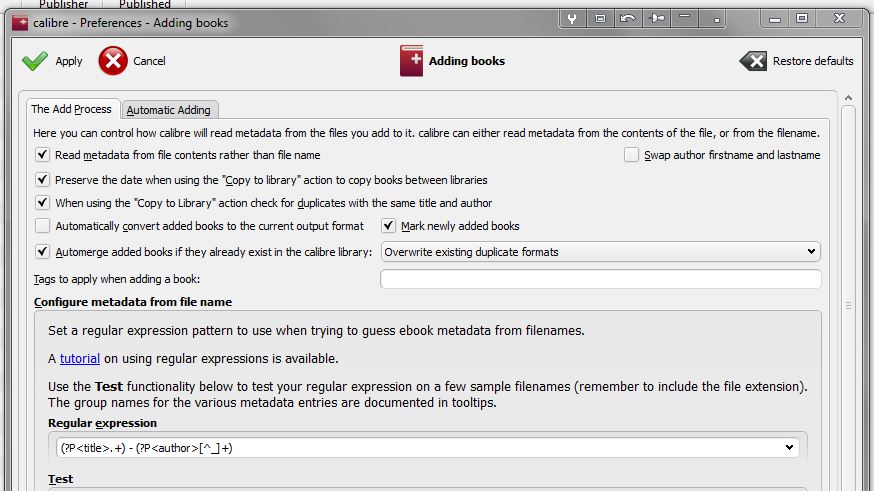Toggle Mark newly added books checkbox
Viewport: 874px width, 491px height.
pyautogui.click(x=389, y=226)
